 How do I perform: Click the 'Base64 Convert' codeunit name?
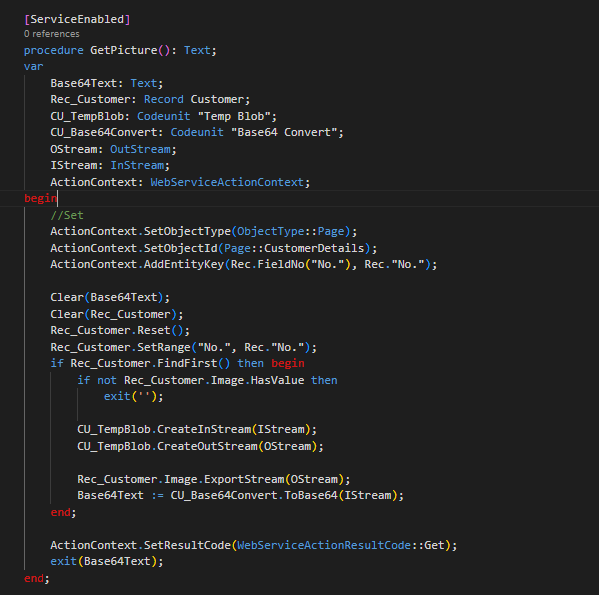pyautogui.click(x=284, y=133)
